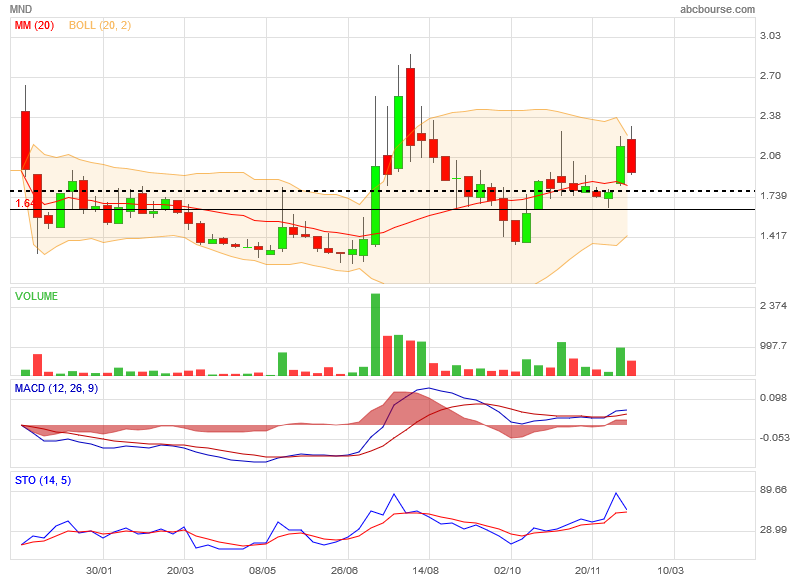The height and width of the screenshot is (580, 800).
Task: Click the 28.99 stochastic axis value
Action: [773, 530]
